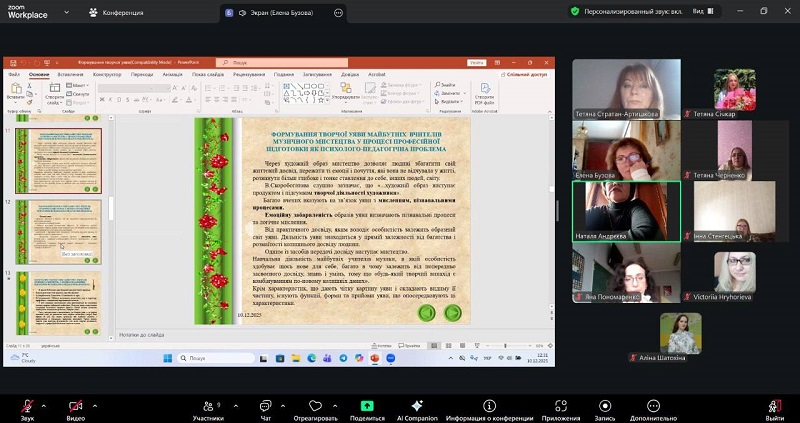The height and width of the screenshot is (423, 800).
Task: Unmute the microphone (Звук)
Action: (26, 404)
